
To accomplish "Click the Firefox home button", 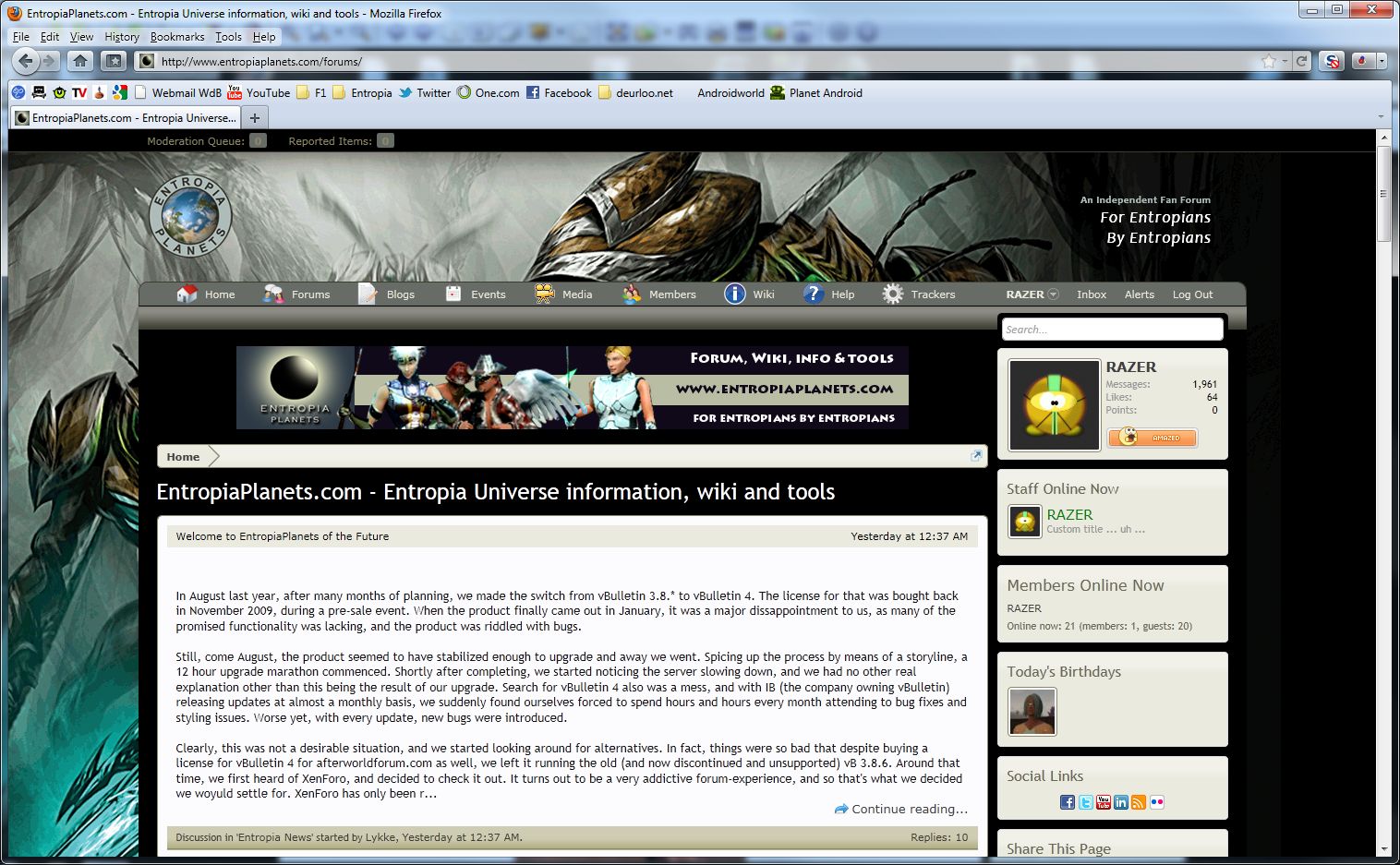I will tap(80, 61).
